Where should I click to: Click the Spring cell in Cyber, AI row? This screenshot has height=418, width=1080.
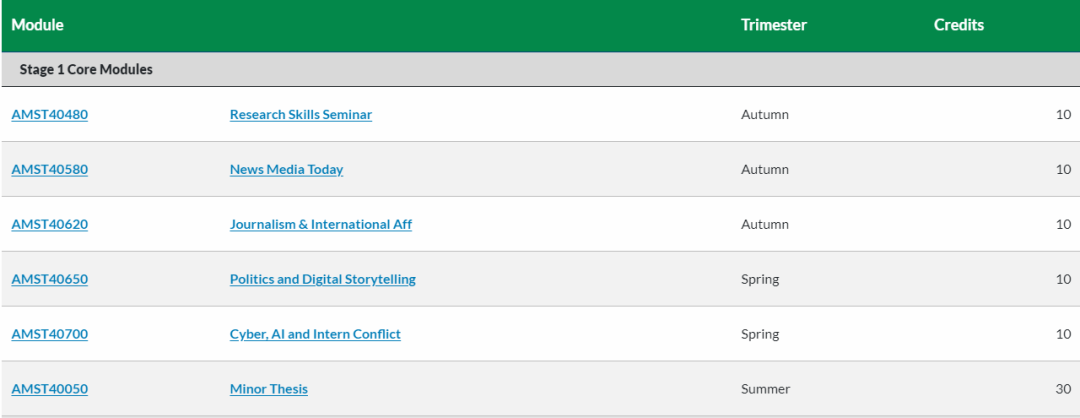[760, 335]
